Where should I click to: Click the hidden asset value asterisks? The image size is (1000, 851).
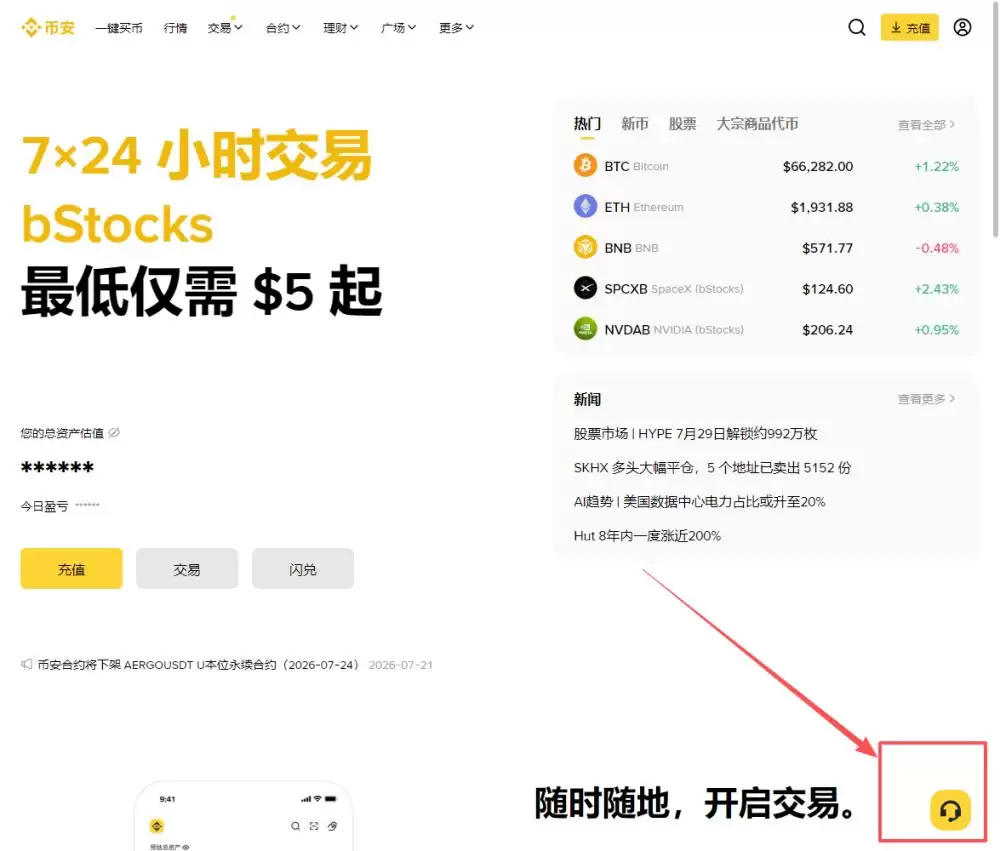[57, 468]
